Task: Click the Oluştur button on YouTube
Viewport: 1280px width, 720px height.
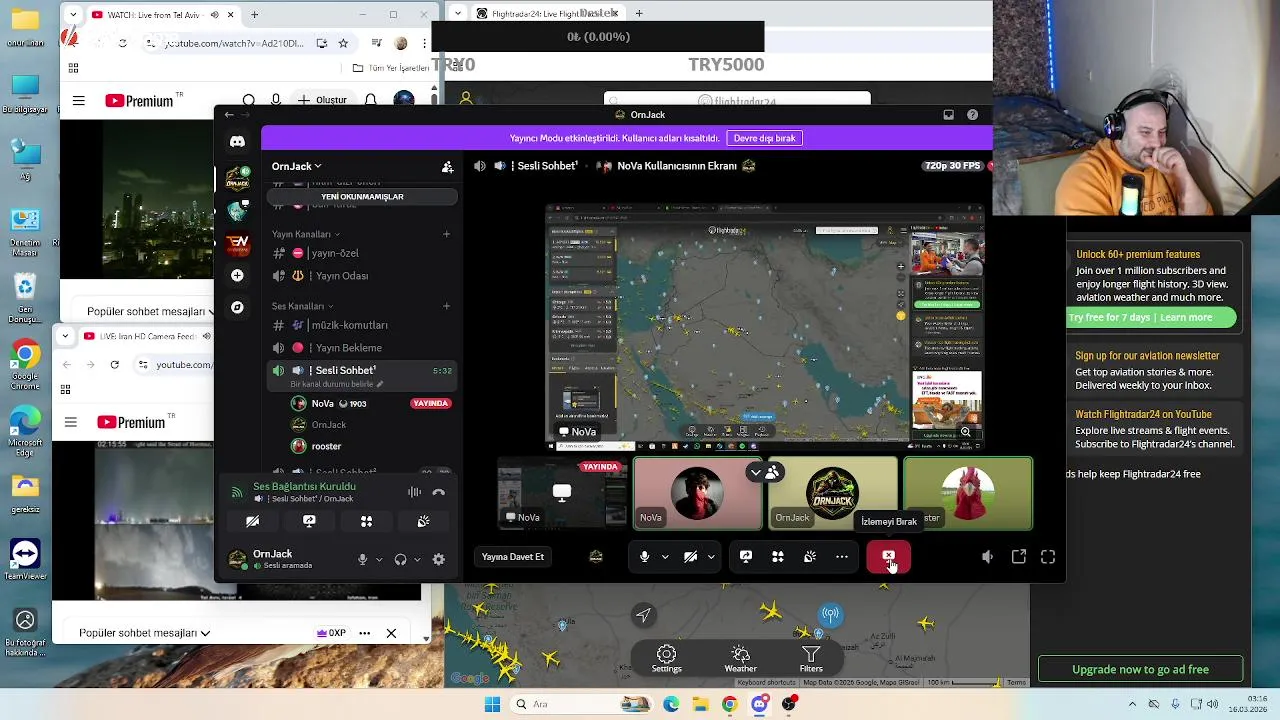Action: (x=322, y=100)
